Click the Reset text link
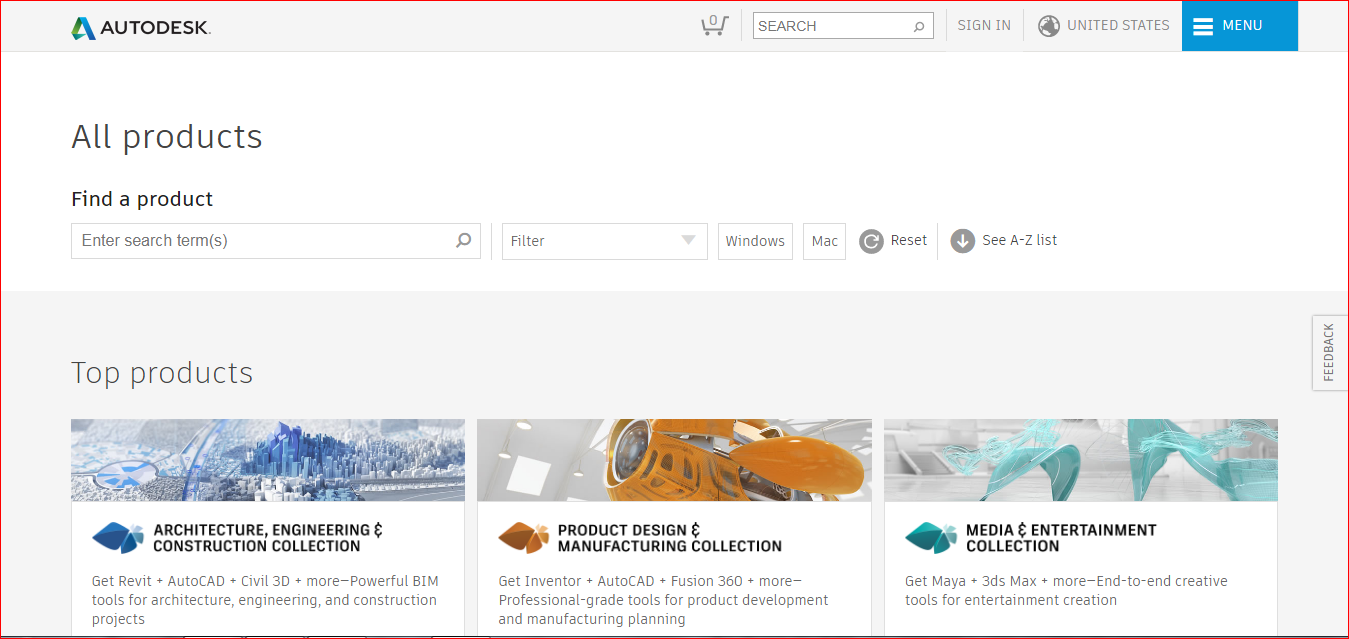 909,240
